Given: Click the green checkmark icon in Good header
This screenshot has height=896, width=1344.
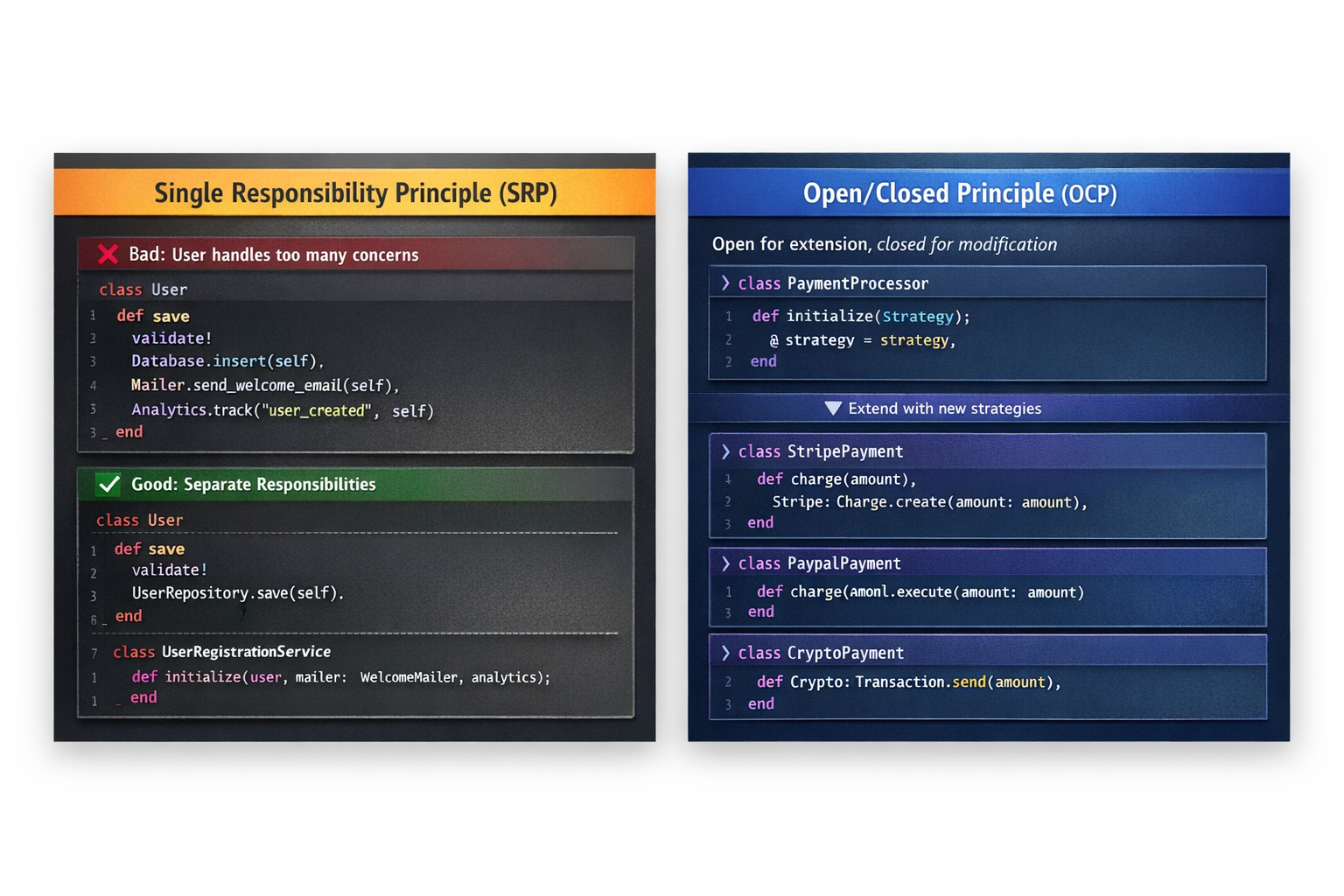Looking at the screenshot, I should pyautogui.click(x=109, y=484).
